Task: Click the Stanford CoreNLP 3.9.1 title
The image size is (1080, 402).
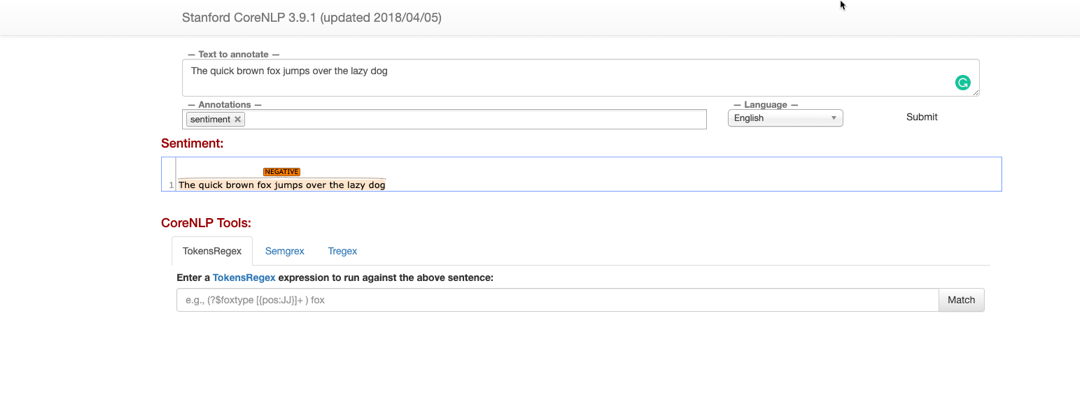Action: (312, 18)
